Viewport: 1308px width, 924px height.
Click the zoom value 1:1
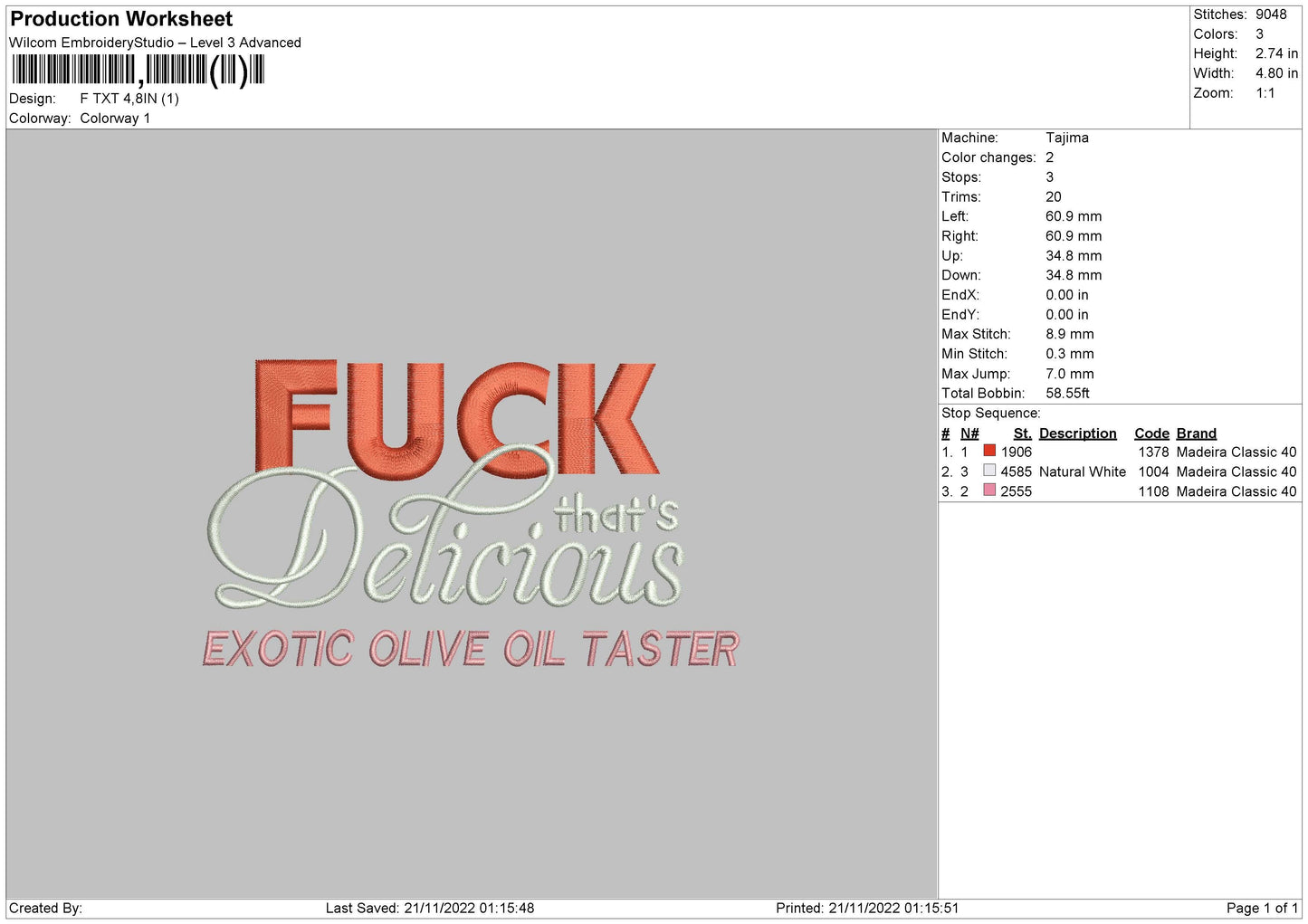1265,93
